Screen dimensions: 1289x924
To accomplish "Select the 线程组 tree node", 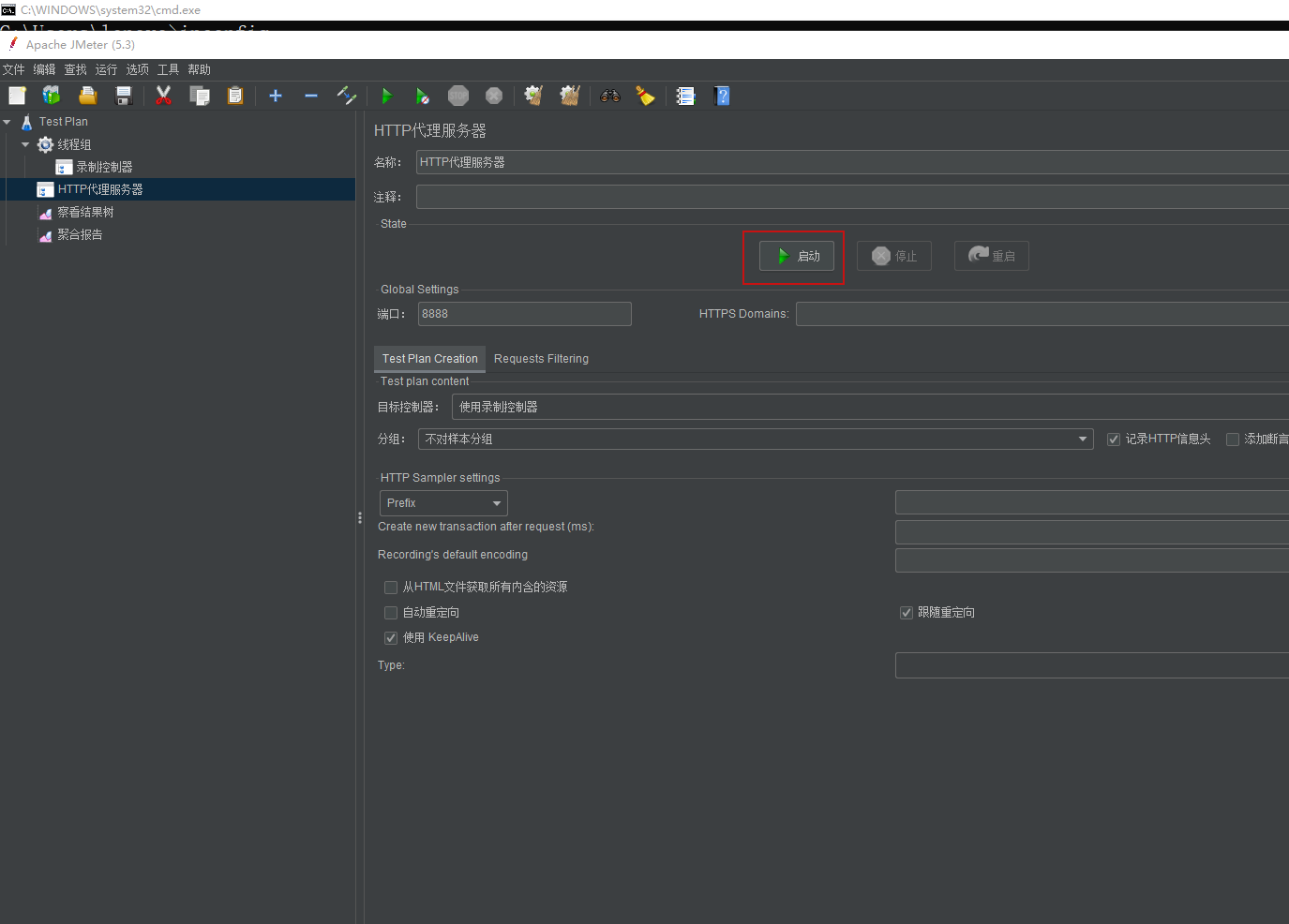I will tap(74, 144).
